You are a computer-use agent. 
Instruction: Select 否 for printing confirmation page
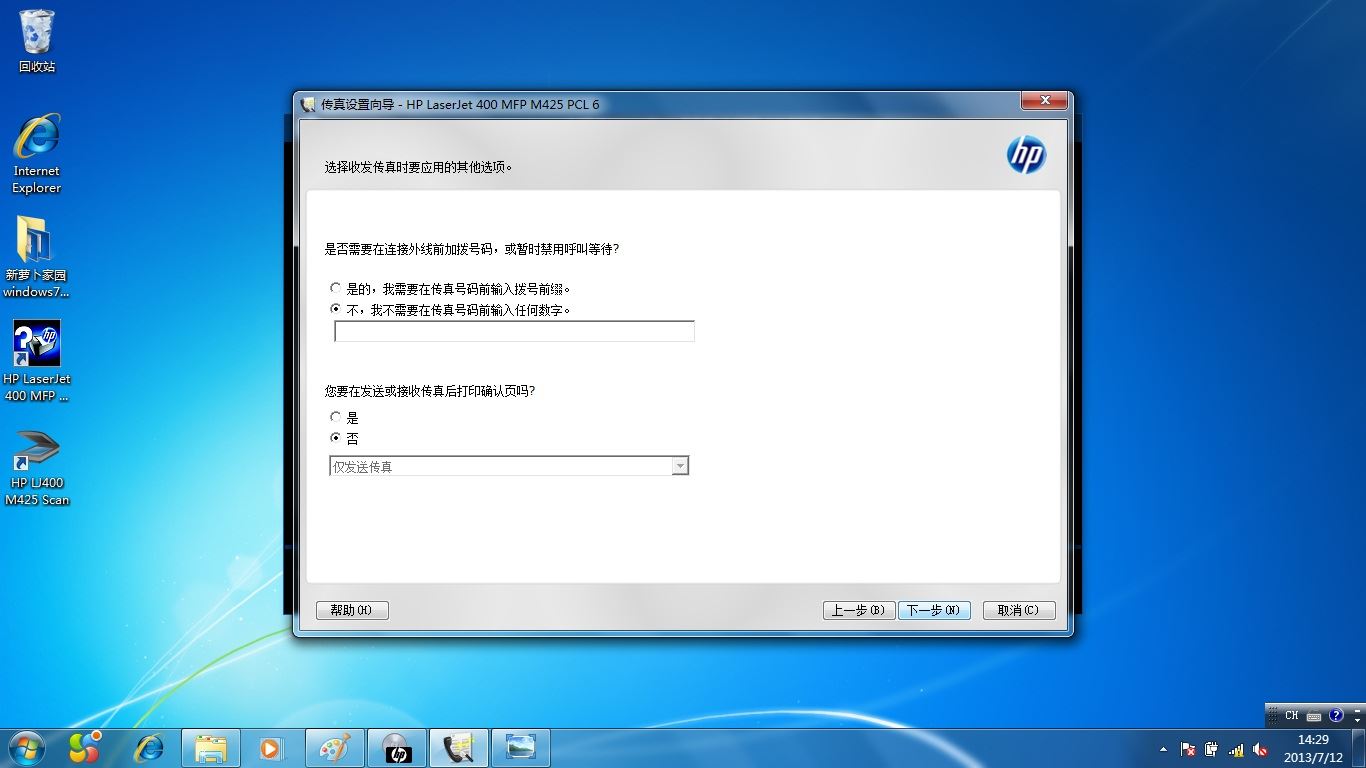click(336, 438)
